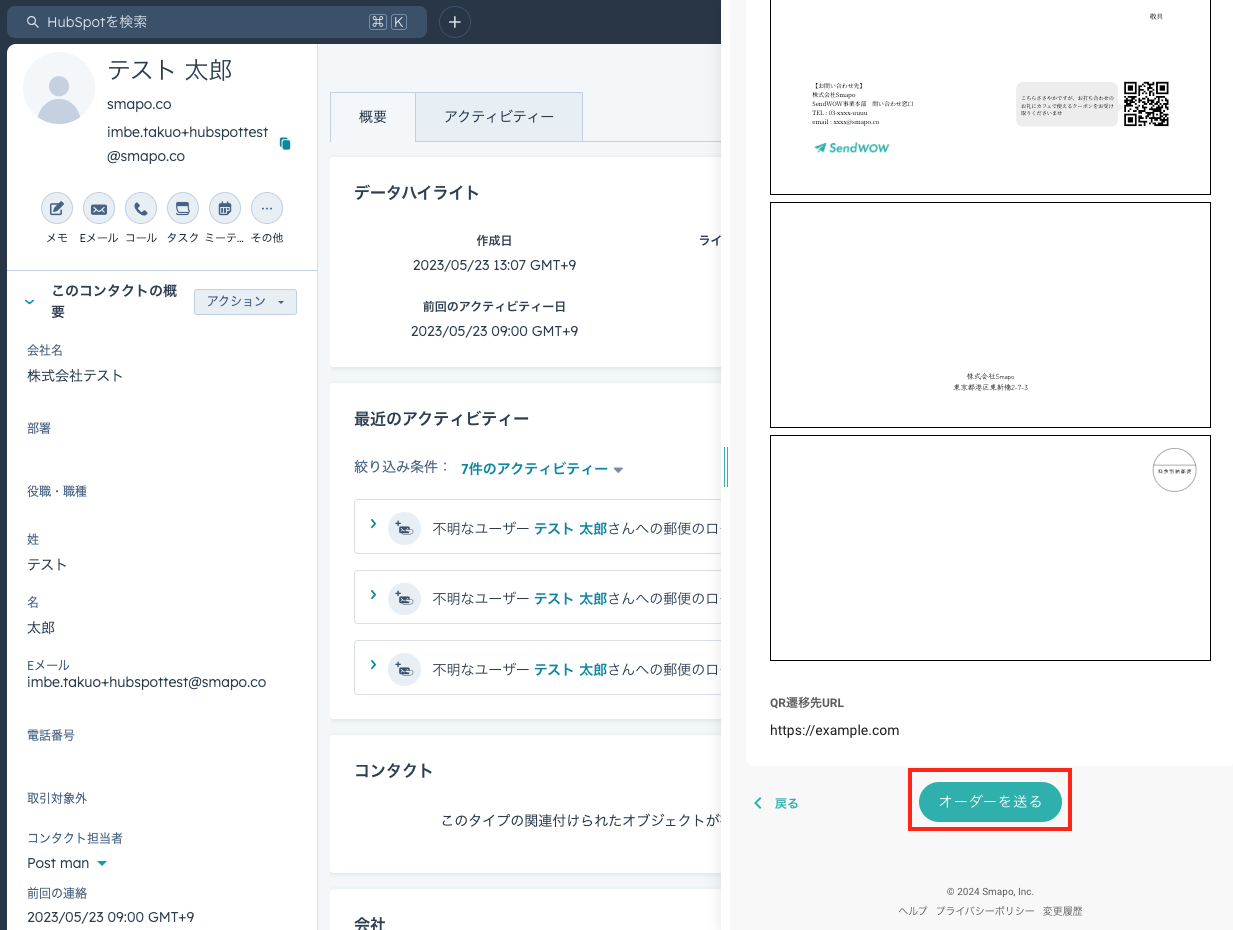Click the first activity's mail log icon

[x=404, y=528]
